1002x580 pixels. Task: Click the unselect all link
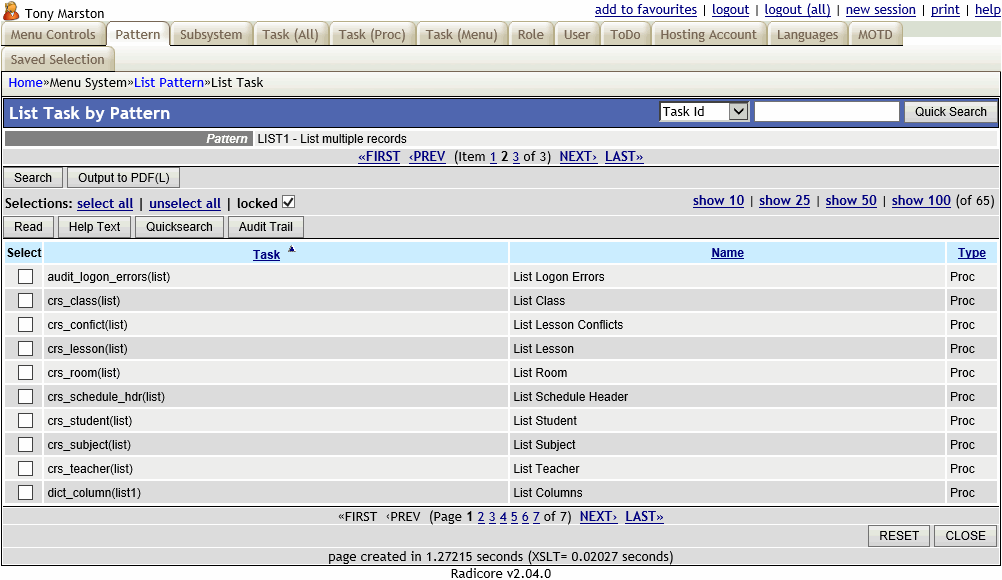[x=185, y=203]
